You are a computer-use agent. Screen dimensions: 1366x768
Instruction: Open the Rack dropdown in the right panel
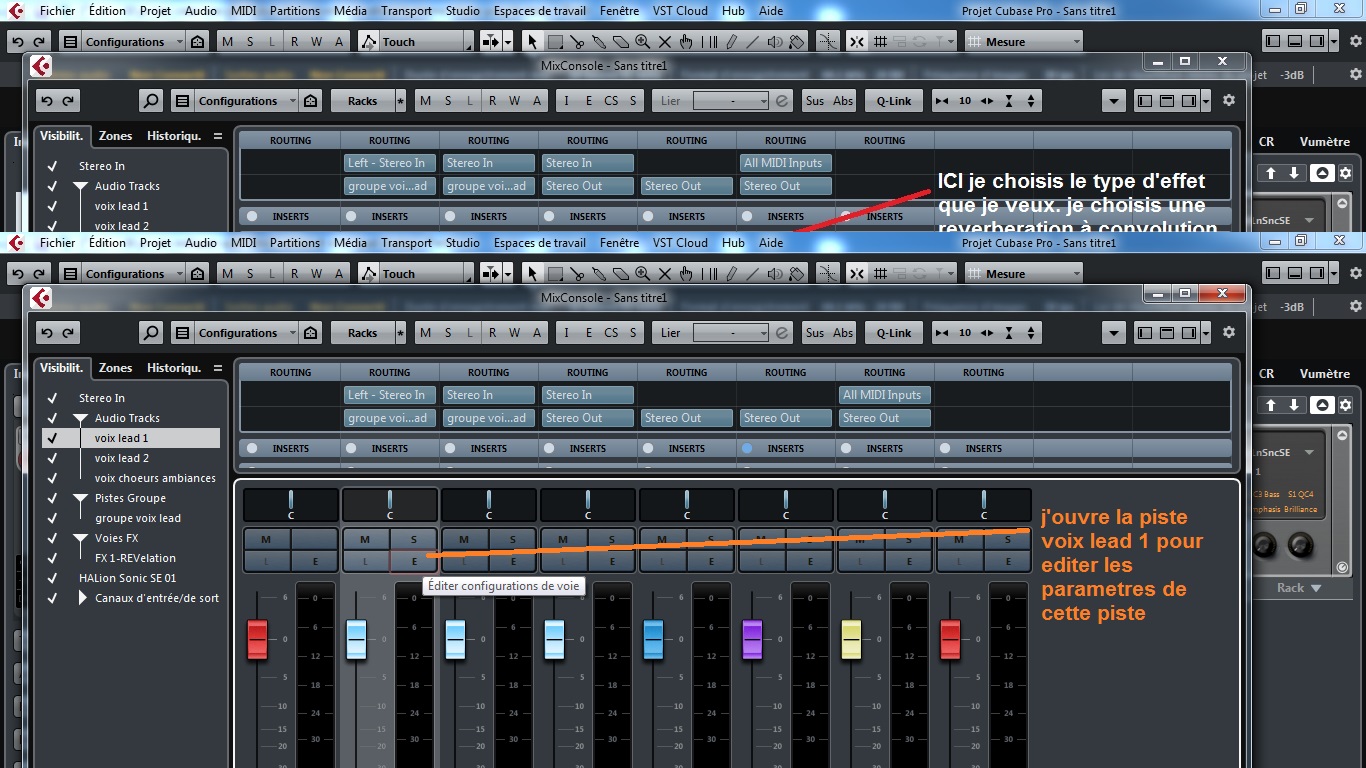(x=1299, y=588)
